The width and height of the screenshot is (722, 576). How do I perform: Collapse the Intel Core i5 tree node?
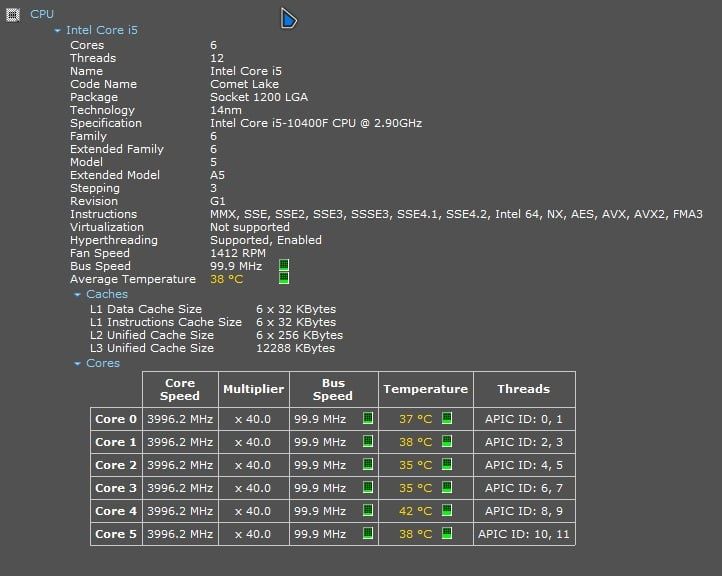(x=57, y=30)
